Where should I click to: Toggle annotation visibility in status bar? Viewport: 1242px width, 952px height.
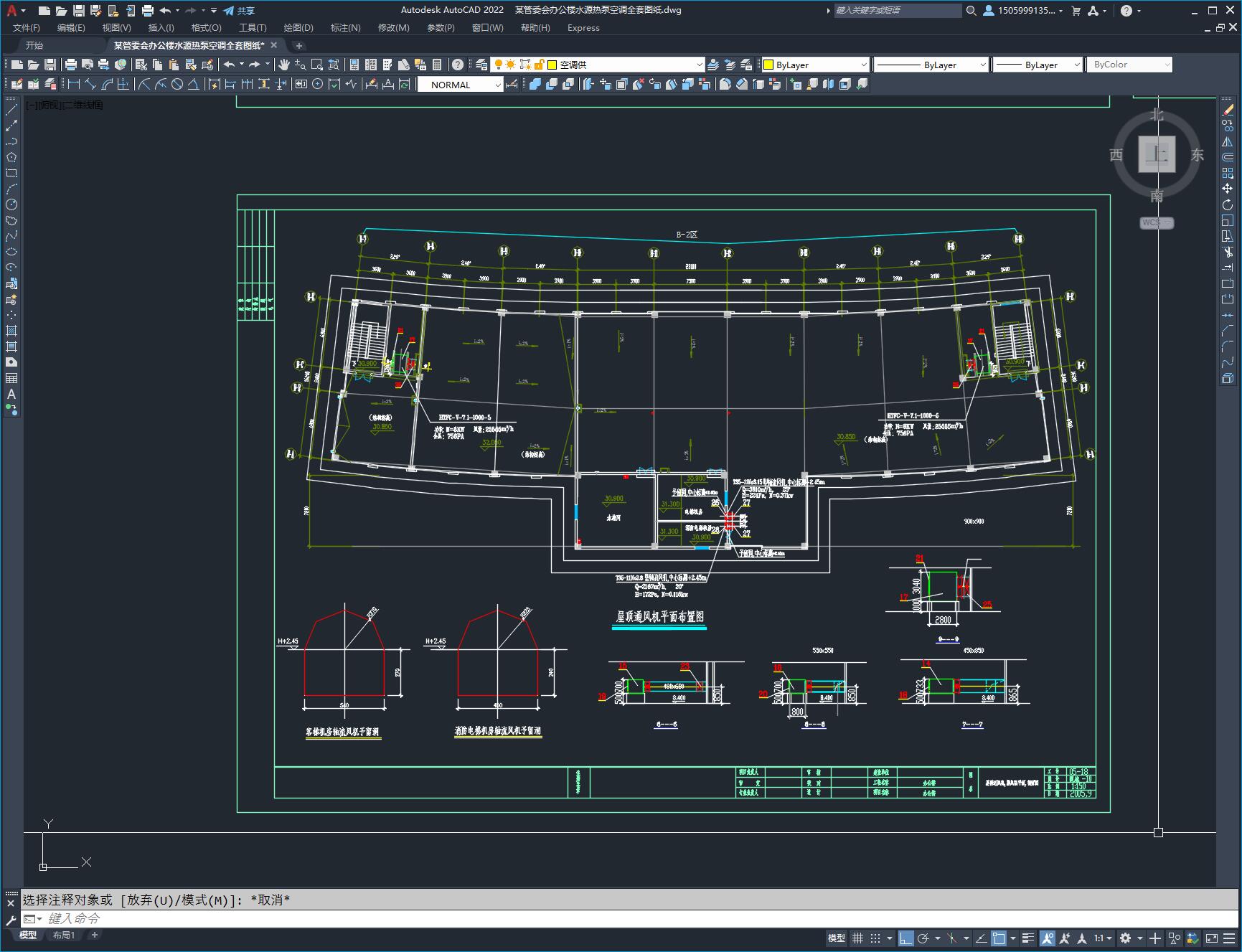(x=1048, y=938)
